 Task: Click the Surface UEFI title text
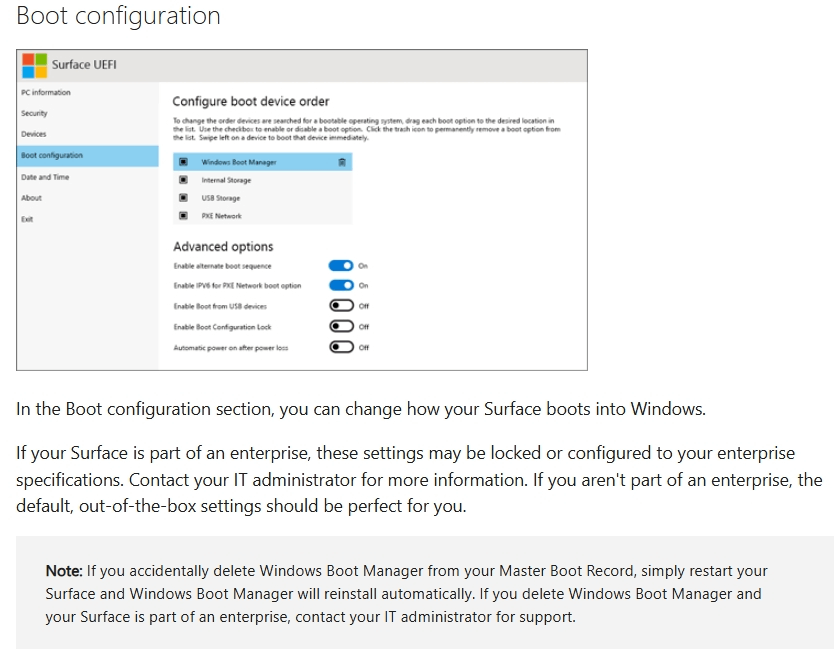[85, 66]
